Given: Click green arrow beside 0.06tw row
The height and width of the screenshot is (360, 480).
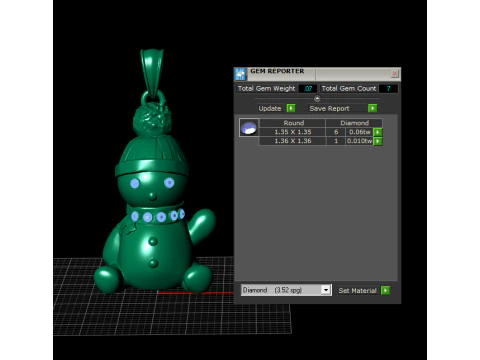Looking at the screenshot, I should (x=378, y=132).
